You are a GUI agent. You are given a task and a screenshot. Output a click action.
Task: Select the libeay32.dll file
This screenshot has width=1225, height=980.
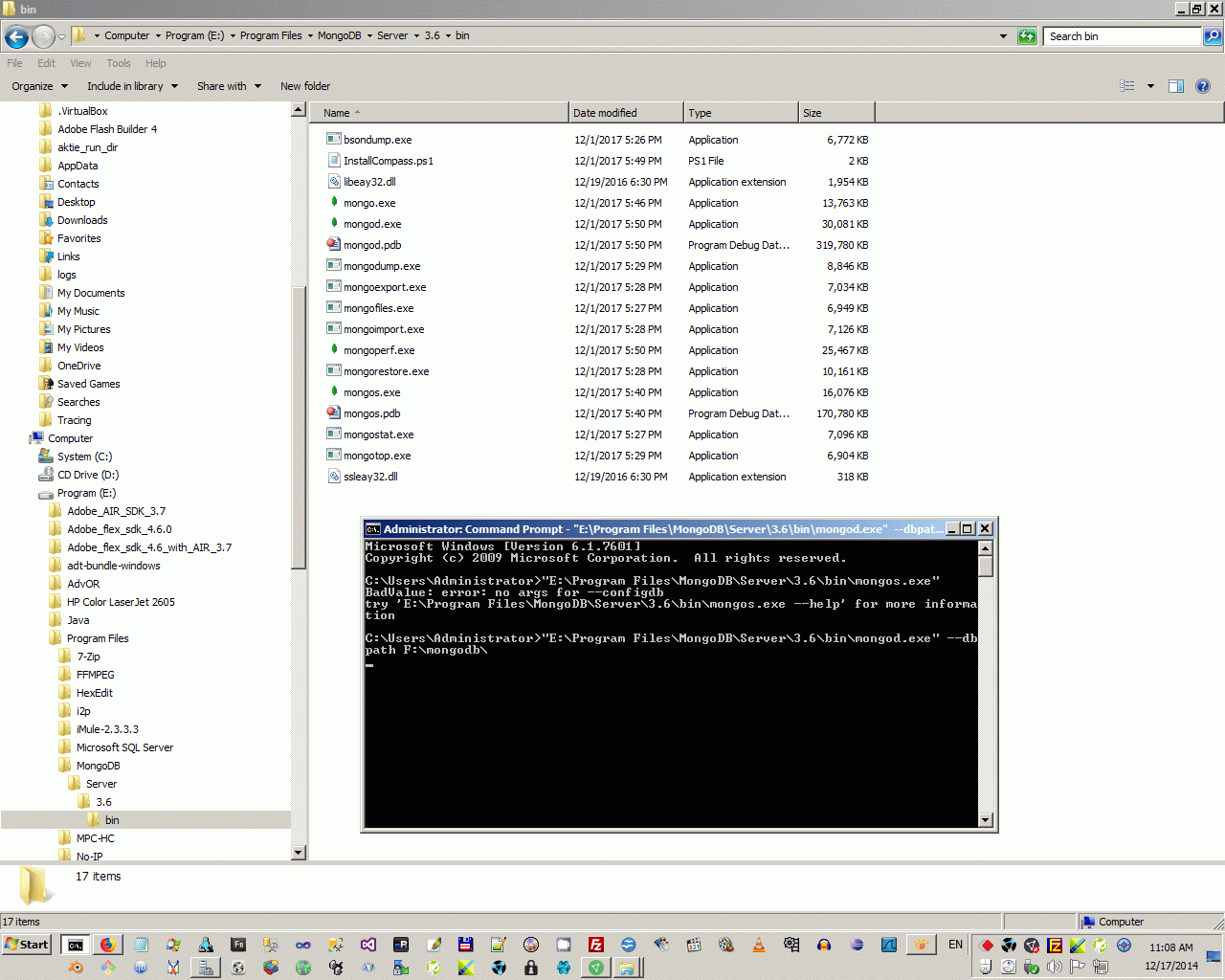click(369, 182)
